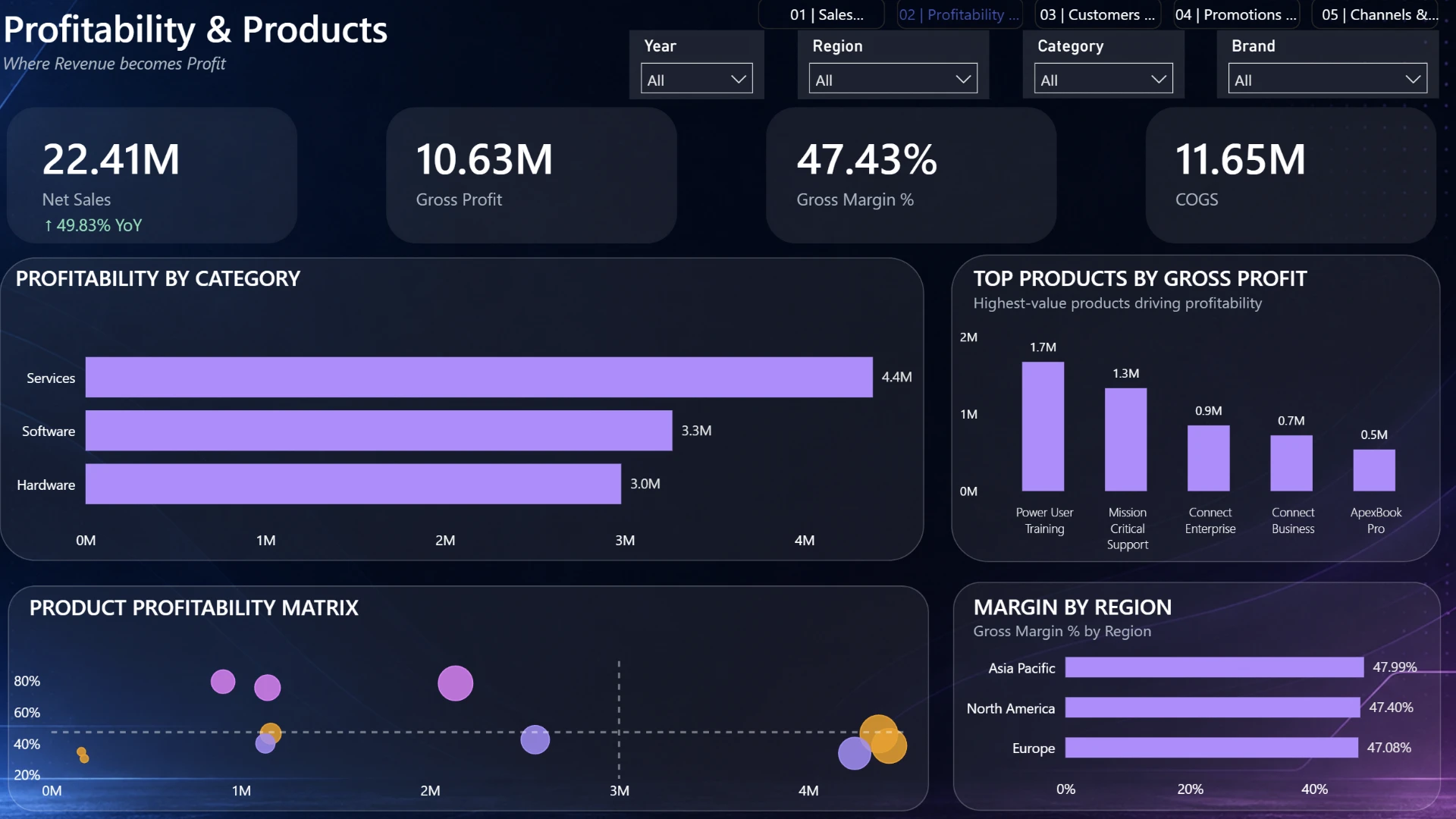This screenshot has width=1456, height=819.
Task: Click the 'Profitability & Products' page heading
Action: point(196,30)
